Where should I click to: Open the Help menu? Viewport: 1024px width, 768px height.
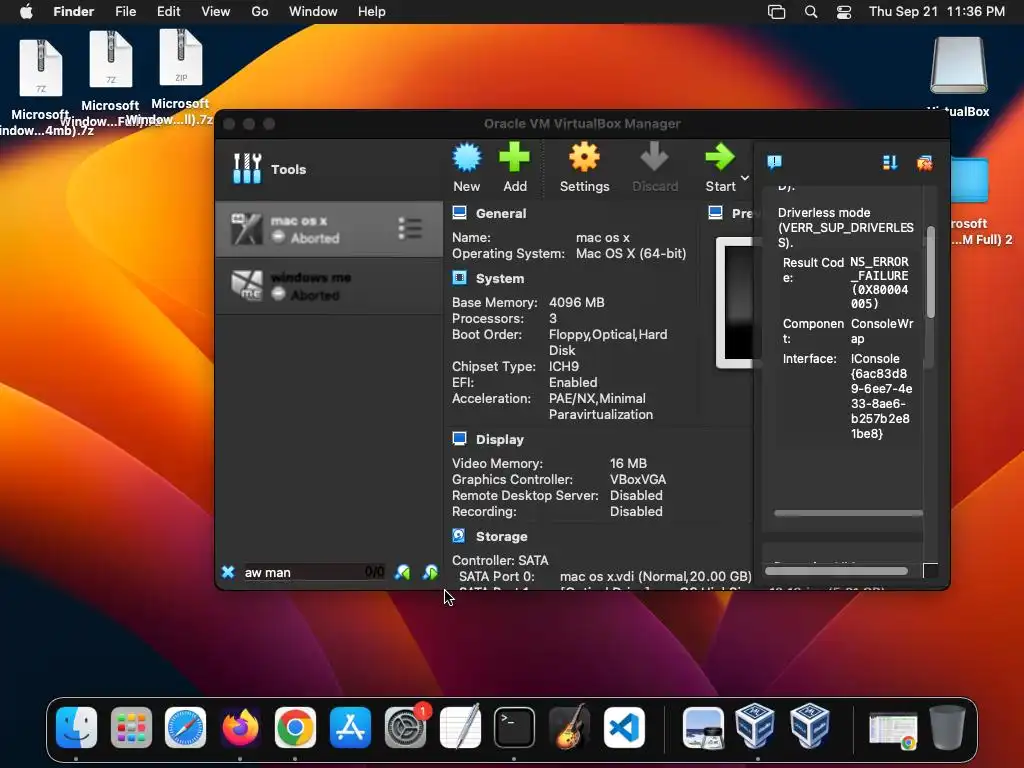(372, 12)
